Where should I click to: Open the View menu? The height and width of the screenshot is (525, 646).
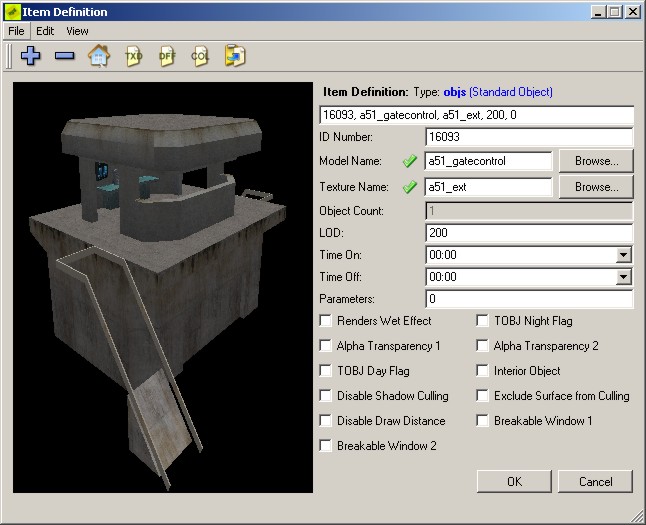click(x=77, y=31)
